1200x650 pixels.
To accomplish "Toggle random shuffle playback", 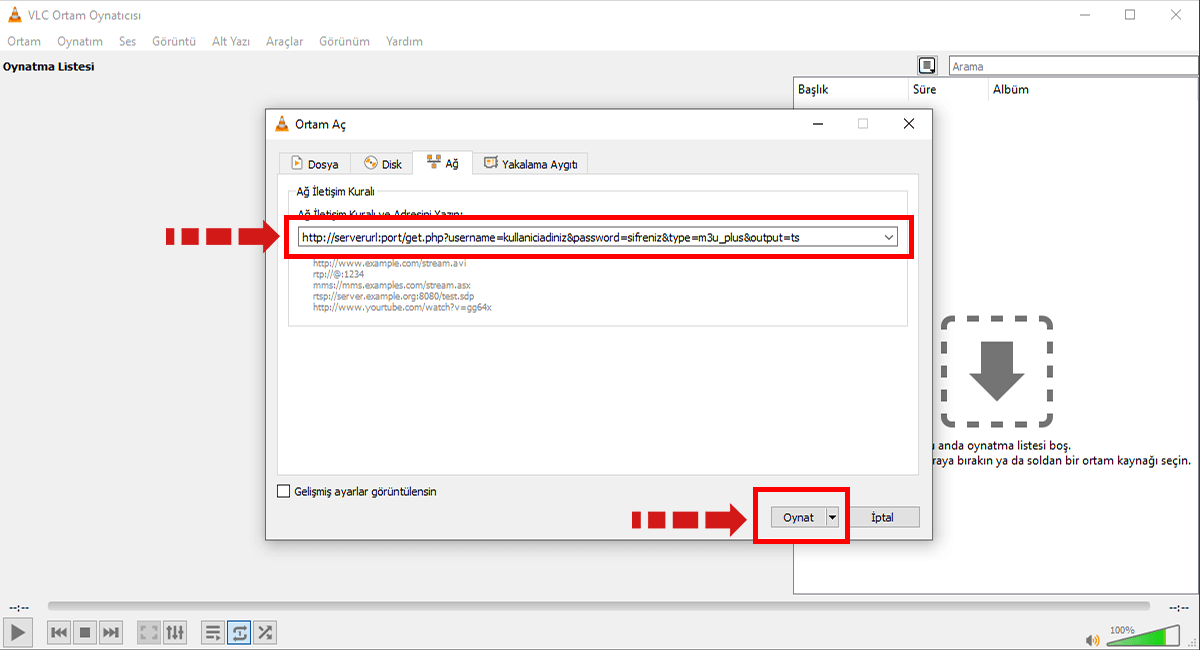I will [x=265, y=632].
